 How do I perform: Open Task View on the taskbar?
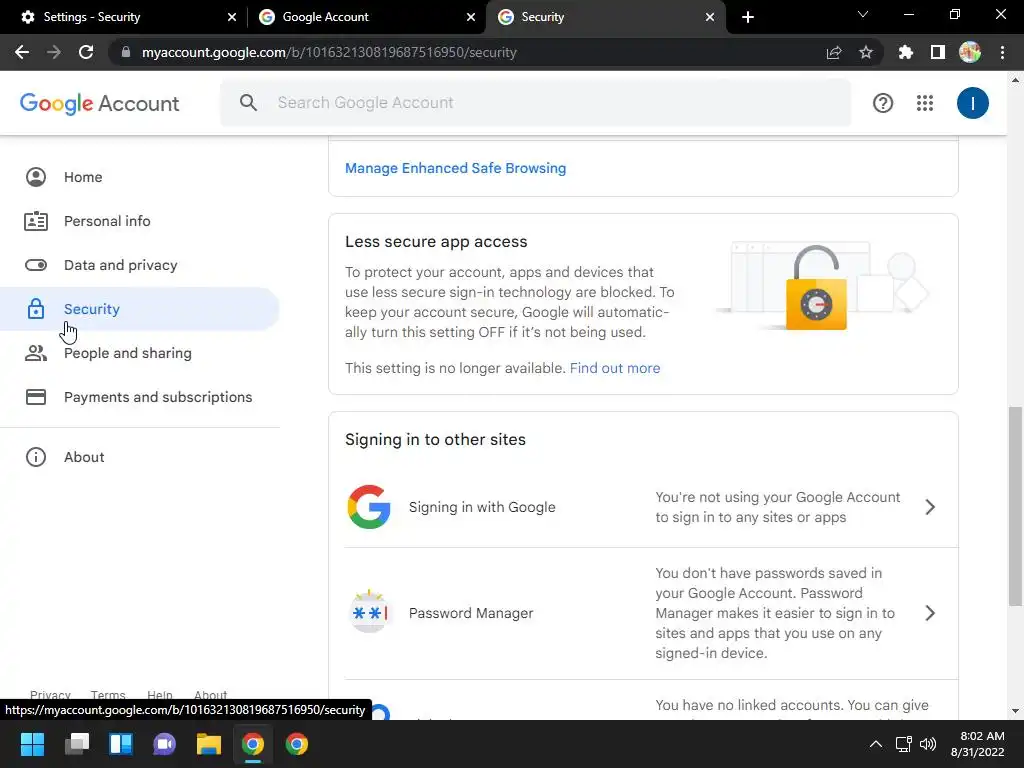point(77,744)
